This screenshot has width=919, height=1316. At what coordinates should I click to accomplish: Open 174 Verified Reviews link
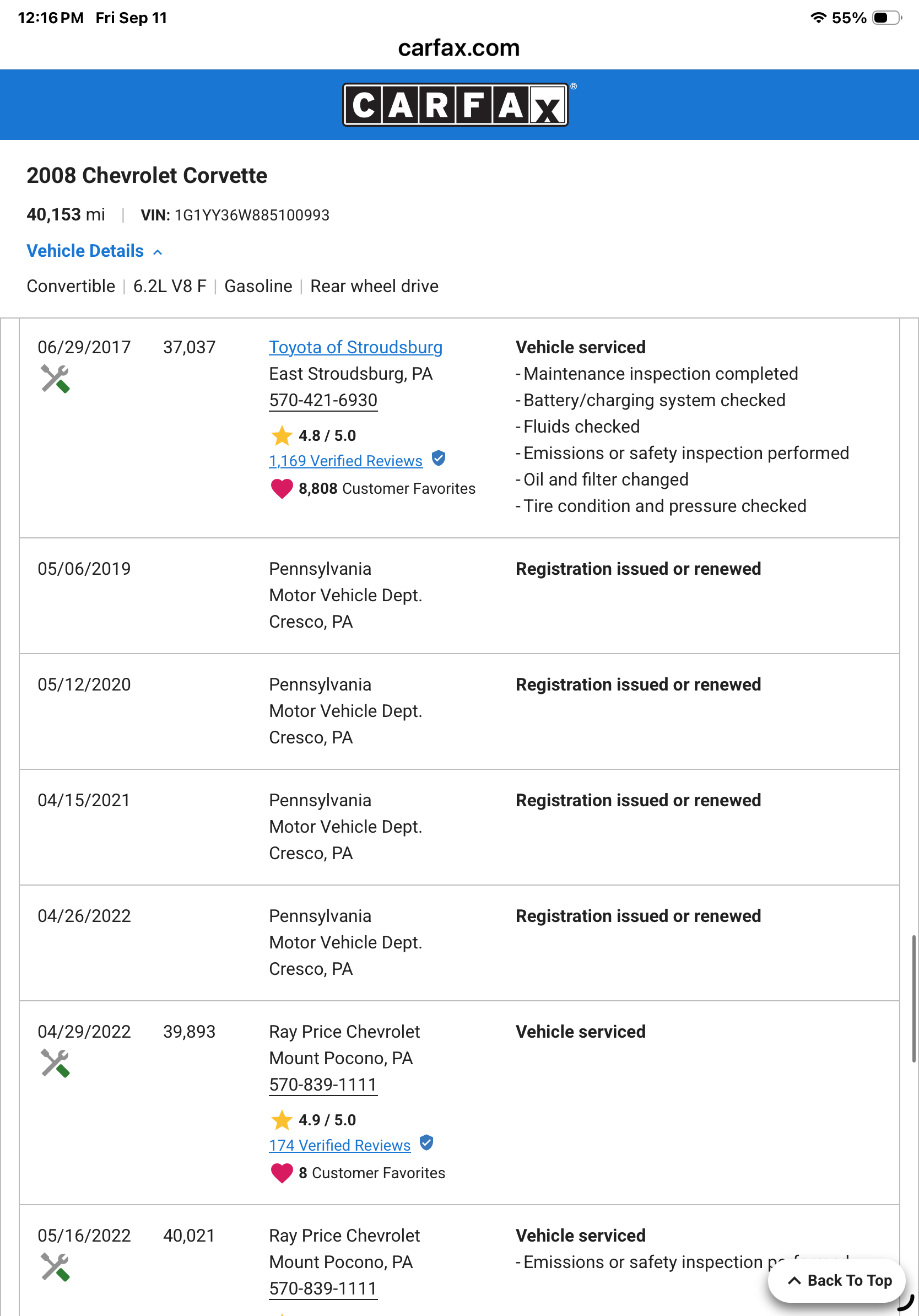(340, 1145)
